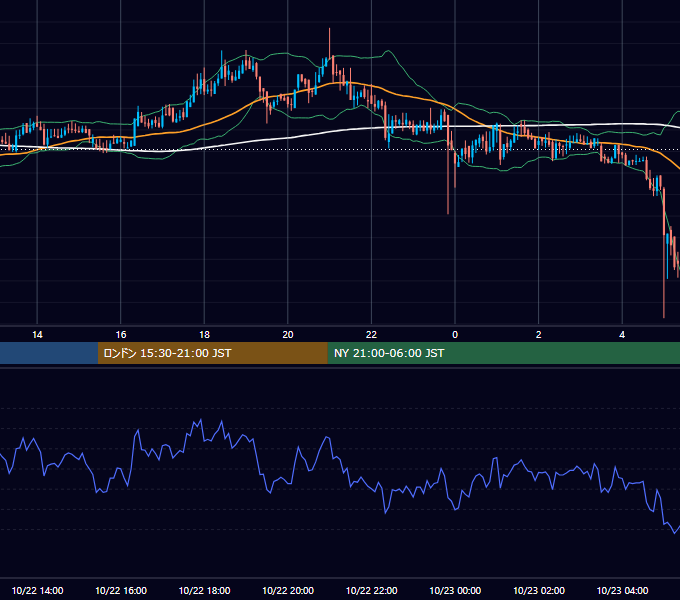680x600 pixels.
Task: Click the '20' hour label on price chart axis
Action: pyautogui.click(x=288, y=335)
